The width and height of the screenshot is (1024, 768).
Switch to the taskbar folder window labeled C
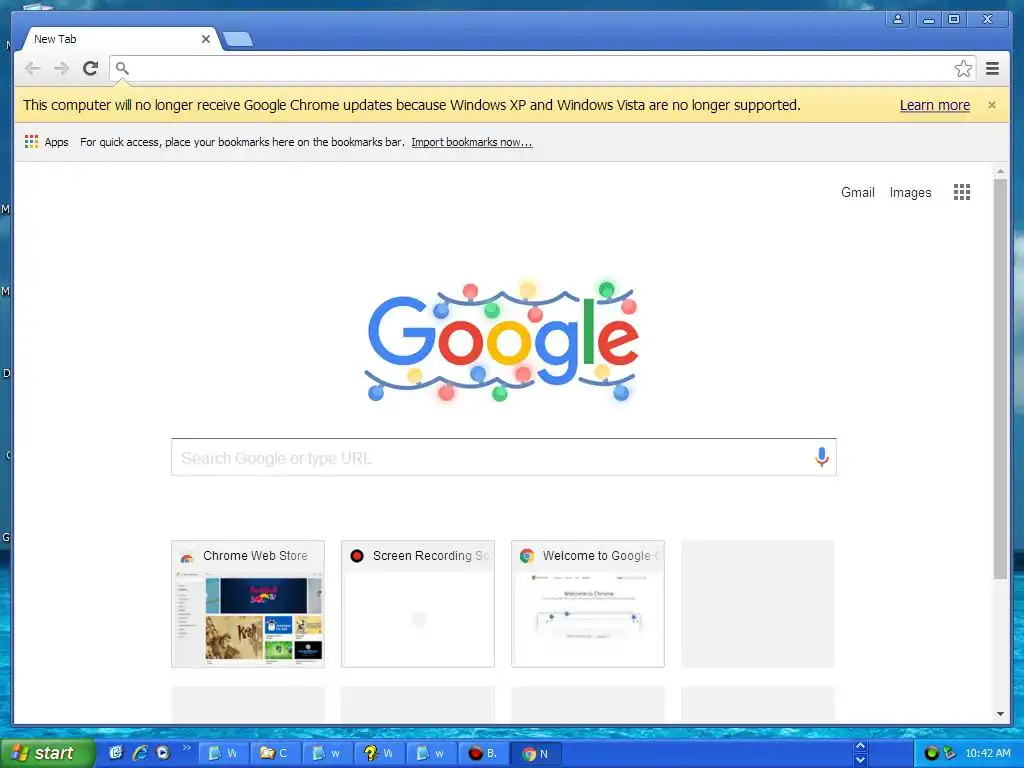275,754
